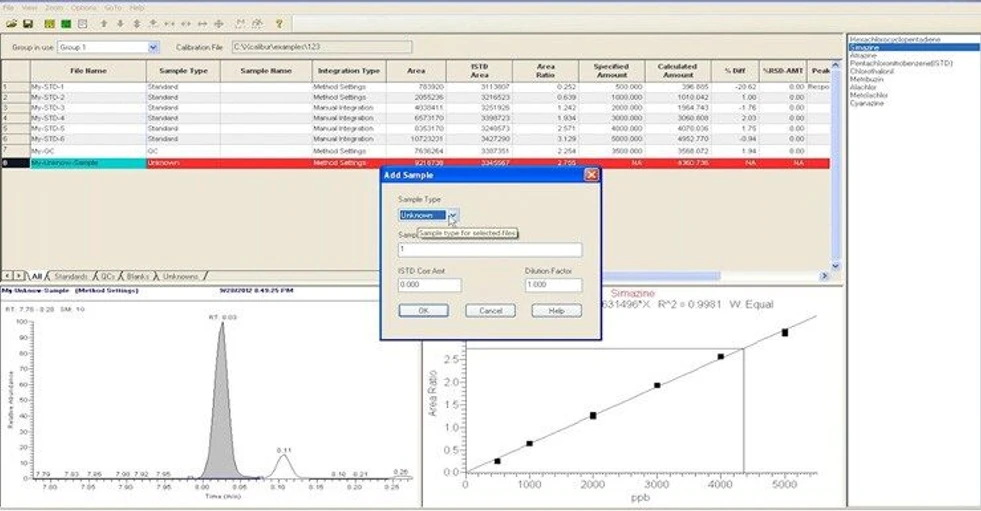Click the % Diff column header
The image size is (981, 511).
tap(735, 71)
